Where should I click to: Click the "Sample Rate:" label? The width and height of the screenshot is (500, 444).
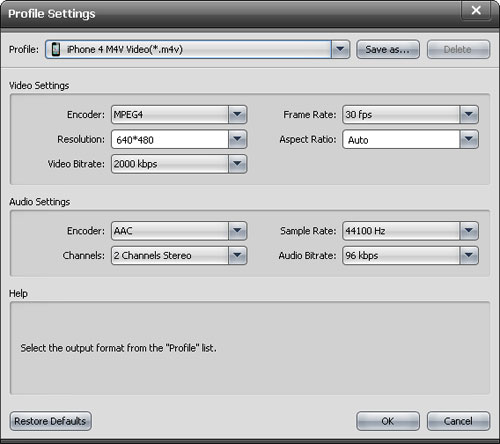[x=308, y=231]
